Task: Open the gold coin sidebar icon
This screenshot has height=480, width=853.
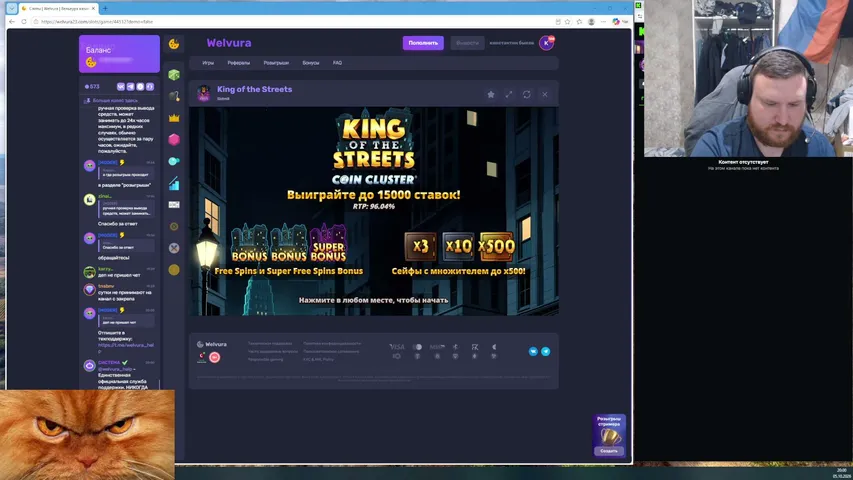Action: tap(174, 269)
